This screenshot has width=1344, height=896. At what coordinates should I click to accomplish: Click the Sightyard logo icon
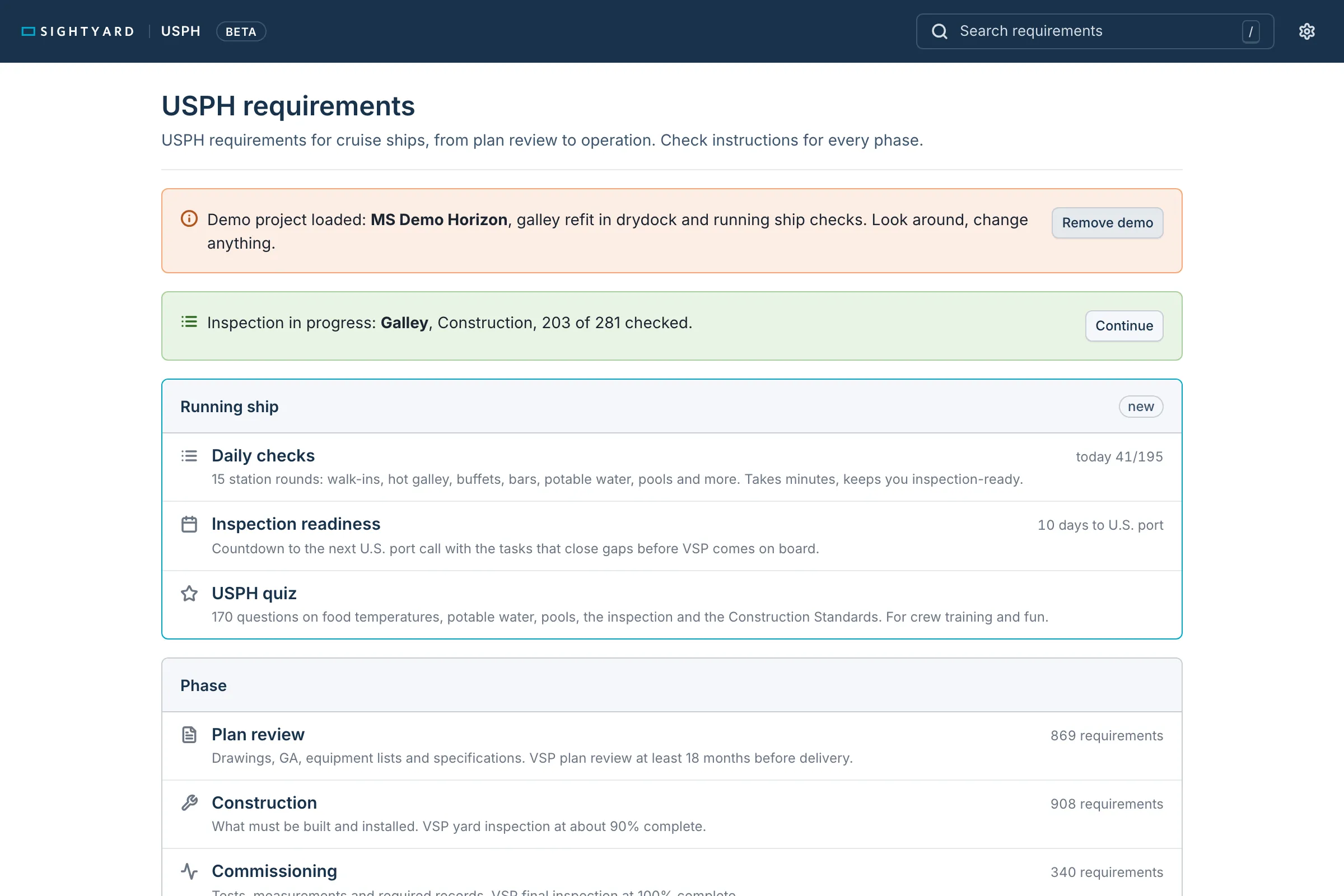point(29,31)
